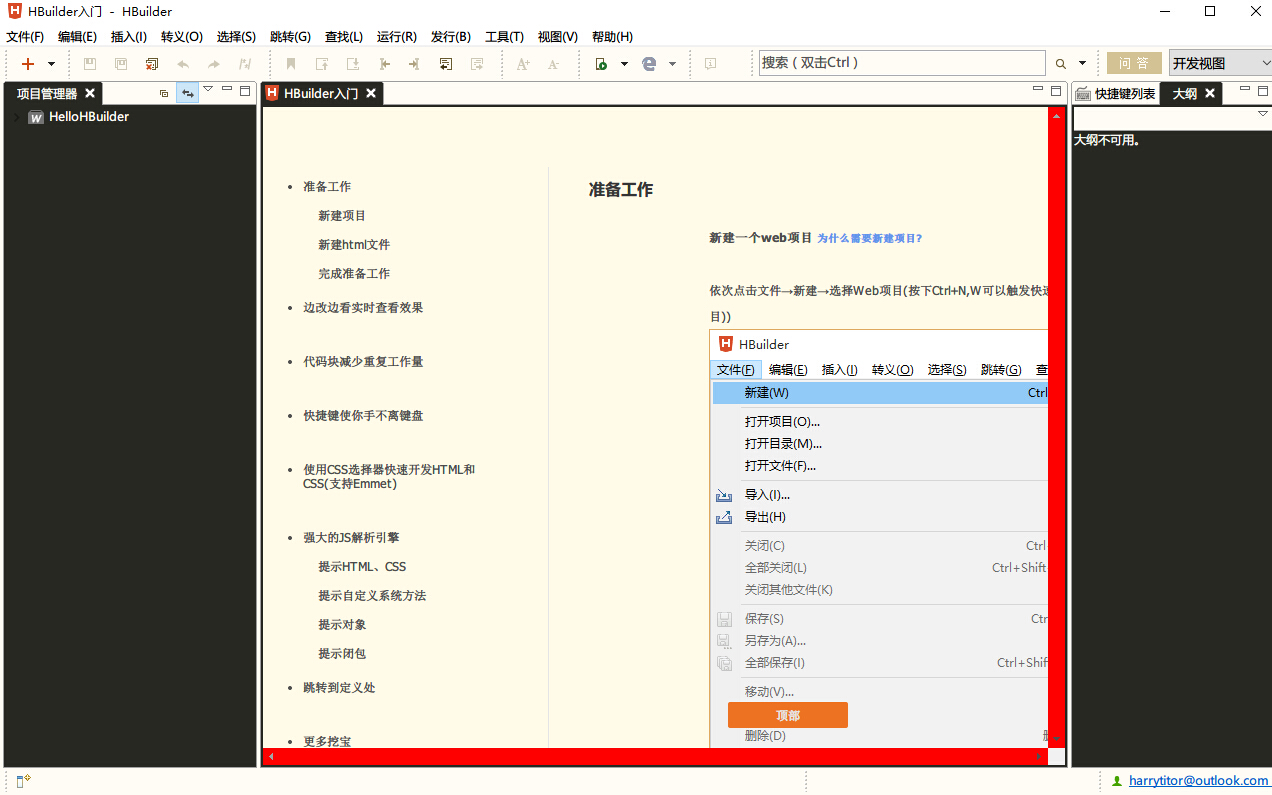1272x795 pixels.
Task: Open the 开发视图 perspective dropdown
Action: point(1220,64)
